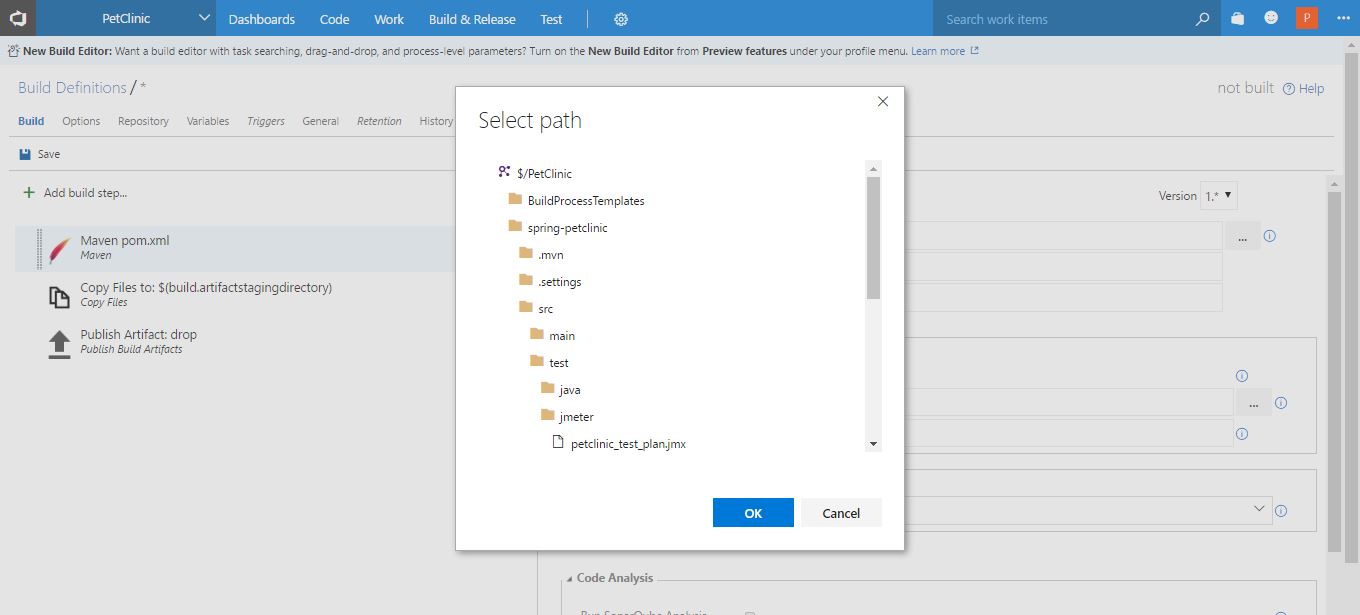Click the Search work items field

(1062, 19)
